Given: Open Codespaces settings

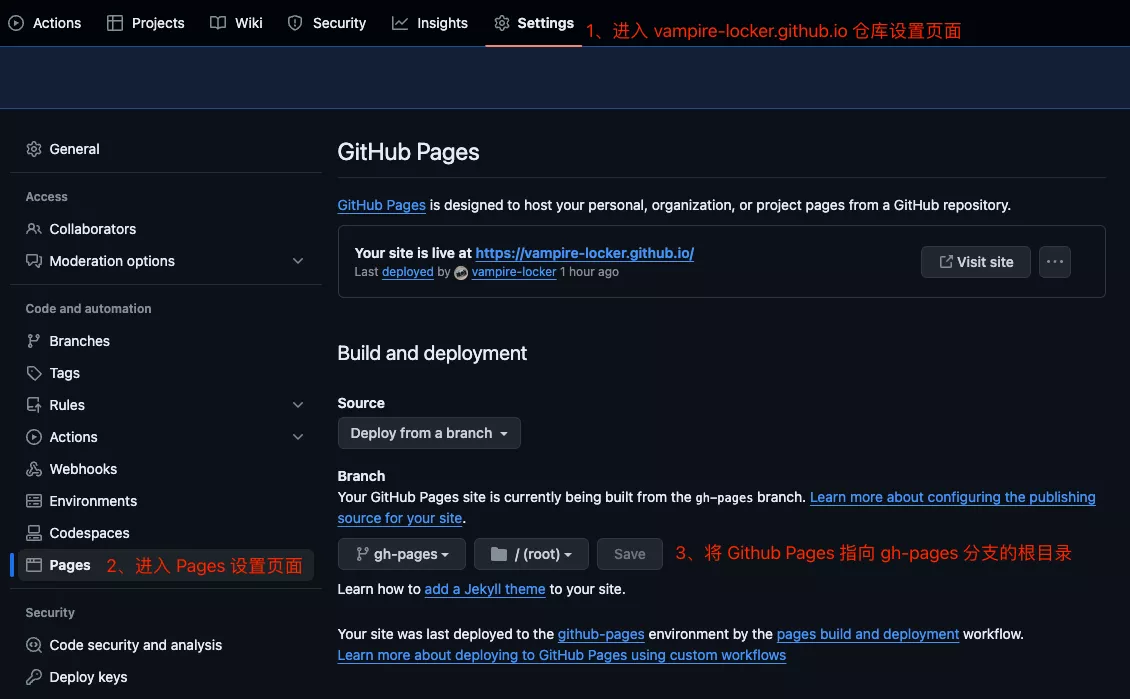Looking at the screenshot, I should point(166,533).
